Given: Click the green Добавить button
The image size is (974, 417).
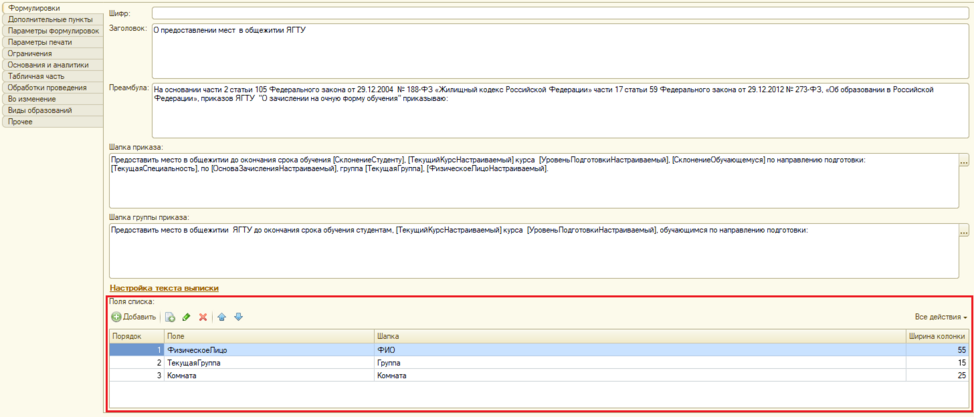Looking at the screenshot, I should (134, 317).
